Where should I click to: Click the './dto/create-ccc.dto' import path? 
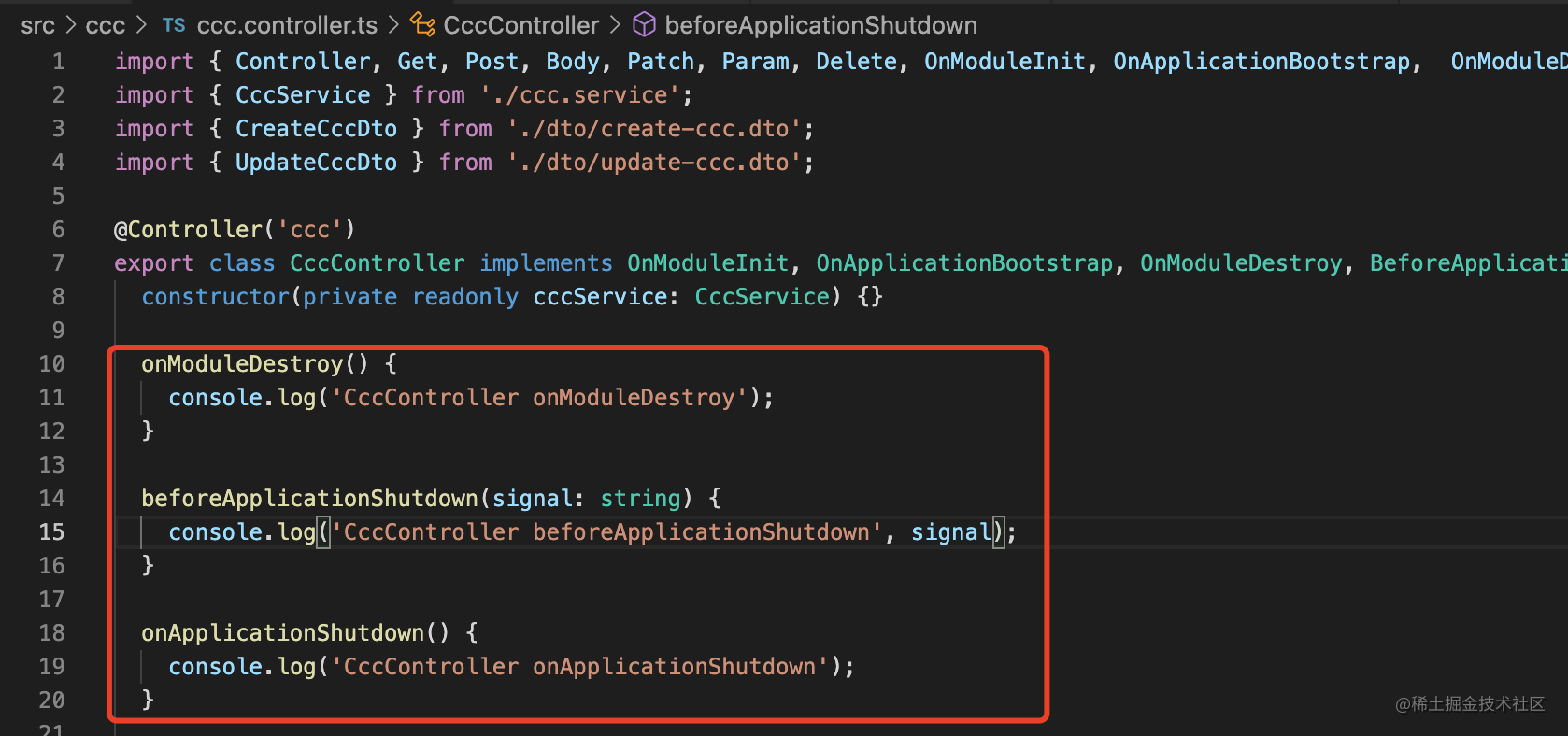point(654,129)
